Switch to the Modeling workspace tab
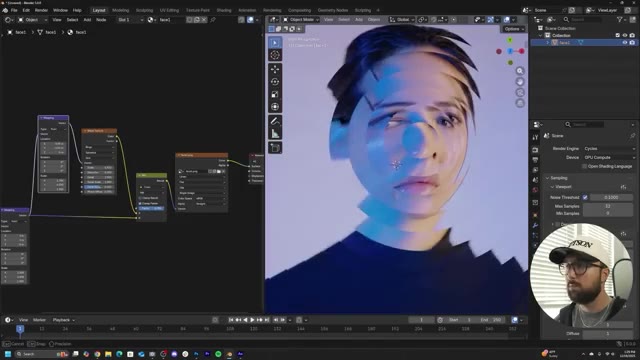 tap(120, 10)
